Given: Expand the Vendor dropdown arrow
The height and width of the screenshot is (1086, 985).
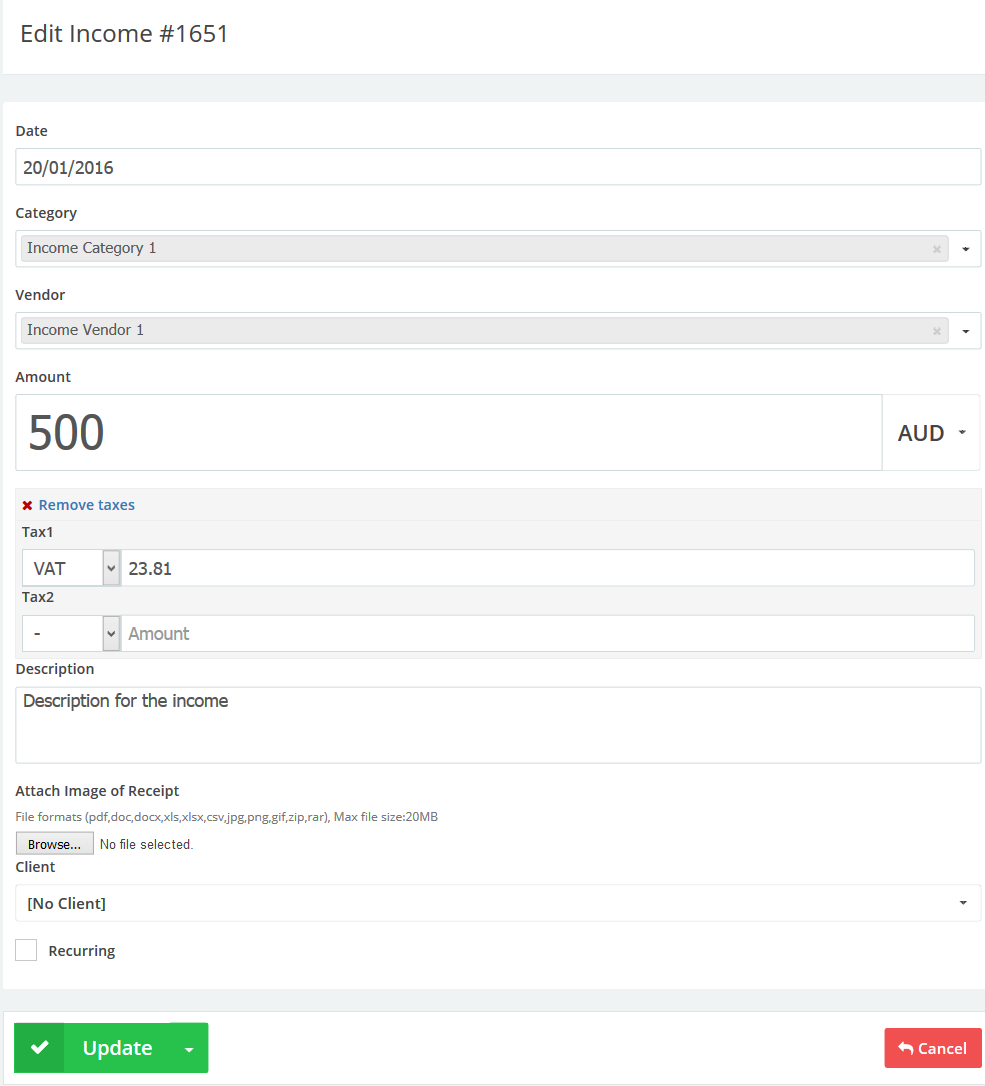Looking at the screenshot, I should [965, 331].
